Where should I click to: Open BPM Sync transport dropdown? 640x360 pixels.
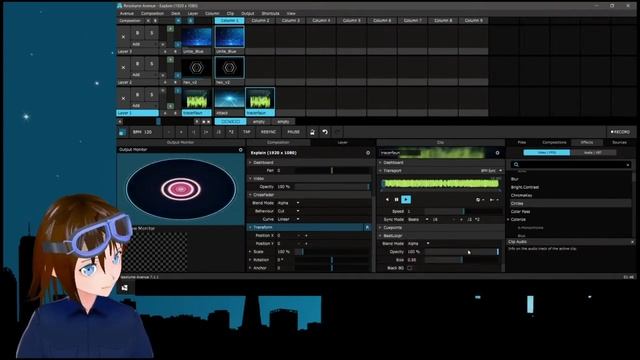tap(491, 171)
